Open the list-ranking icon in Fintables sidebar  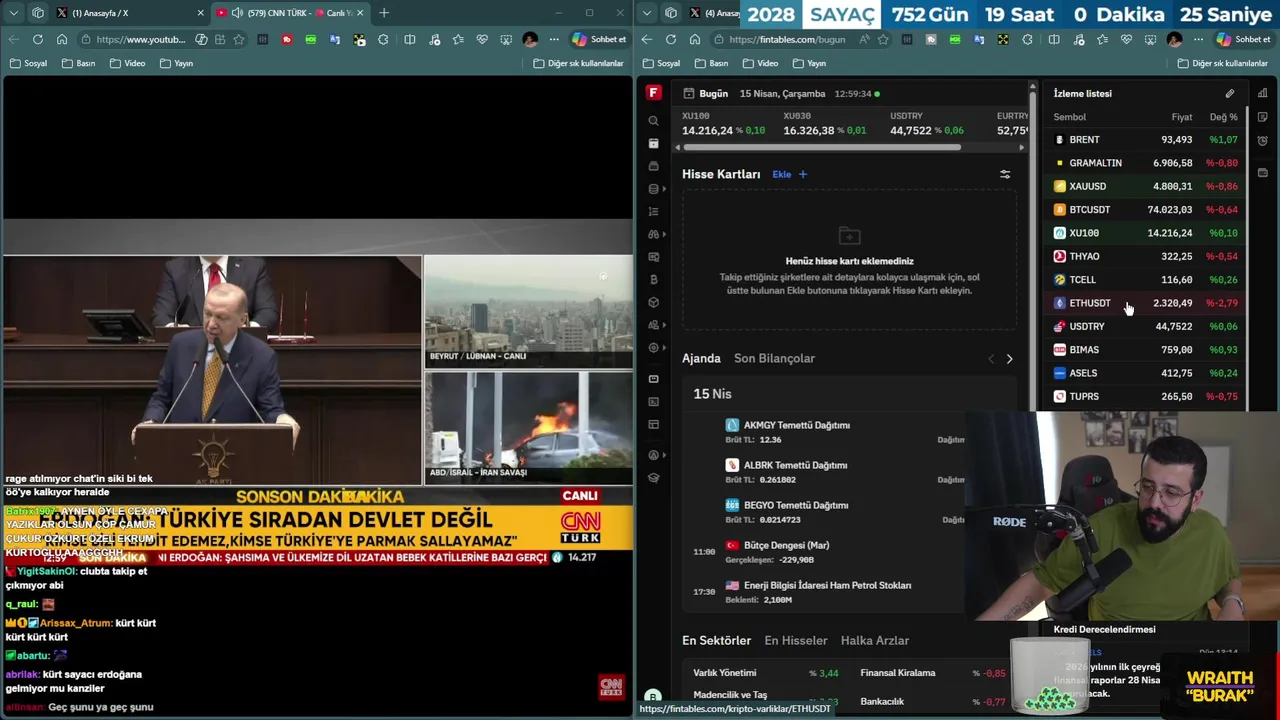[x=653, y=212]
